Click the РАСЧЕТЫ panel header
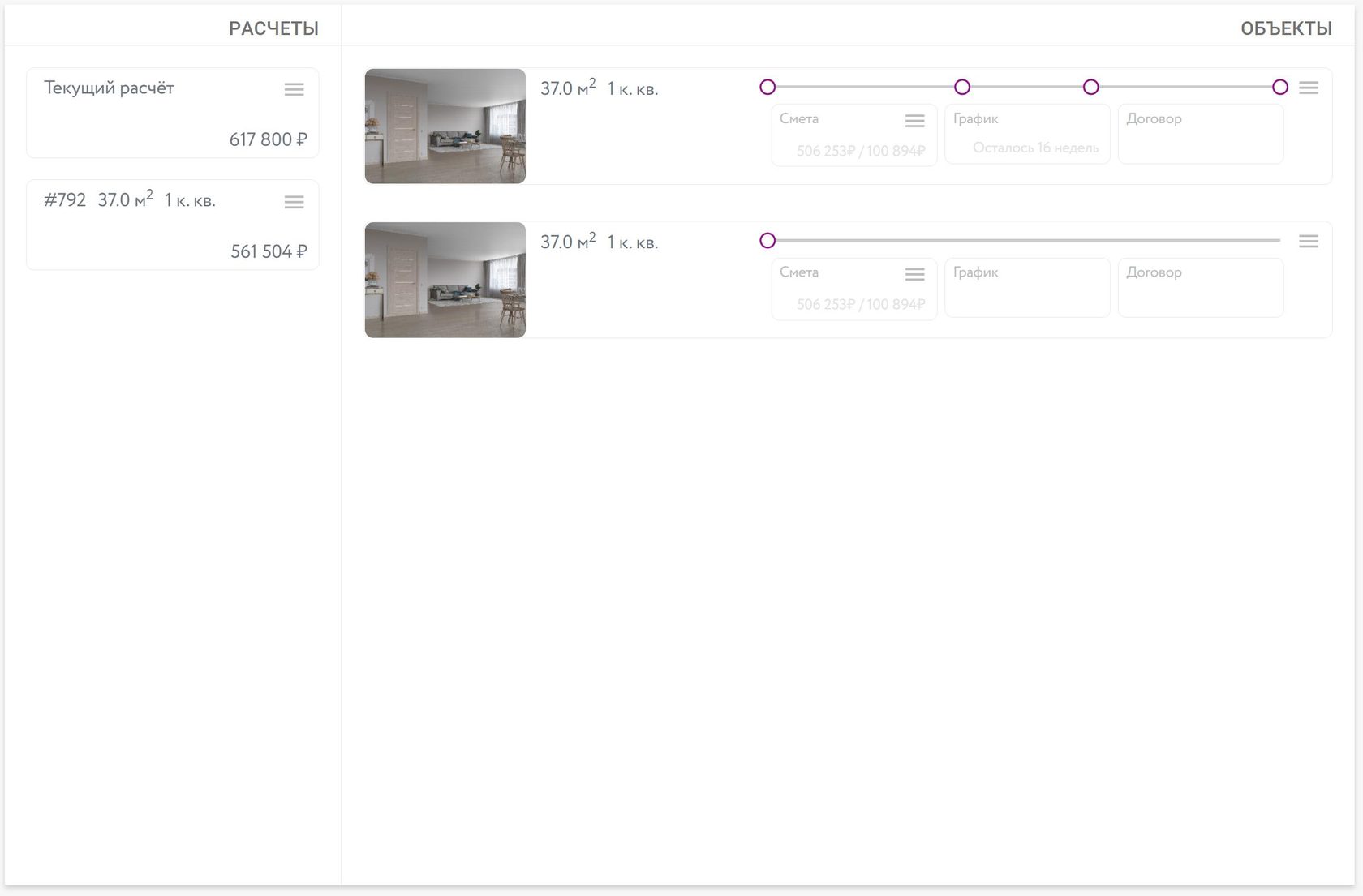 coord(273,28)
